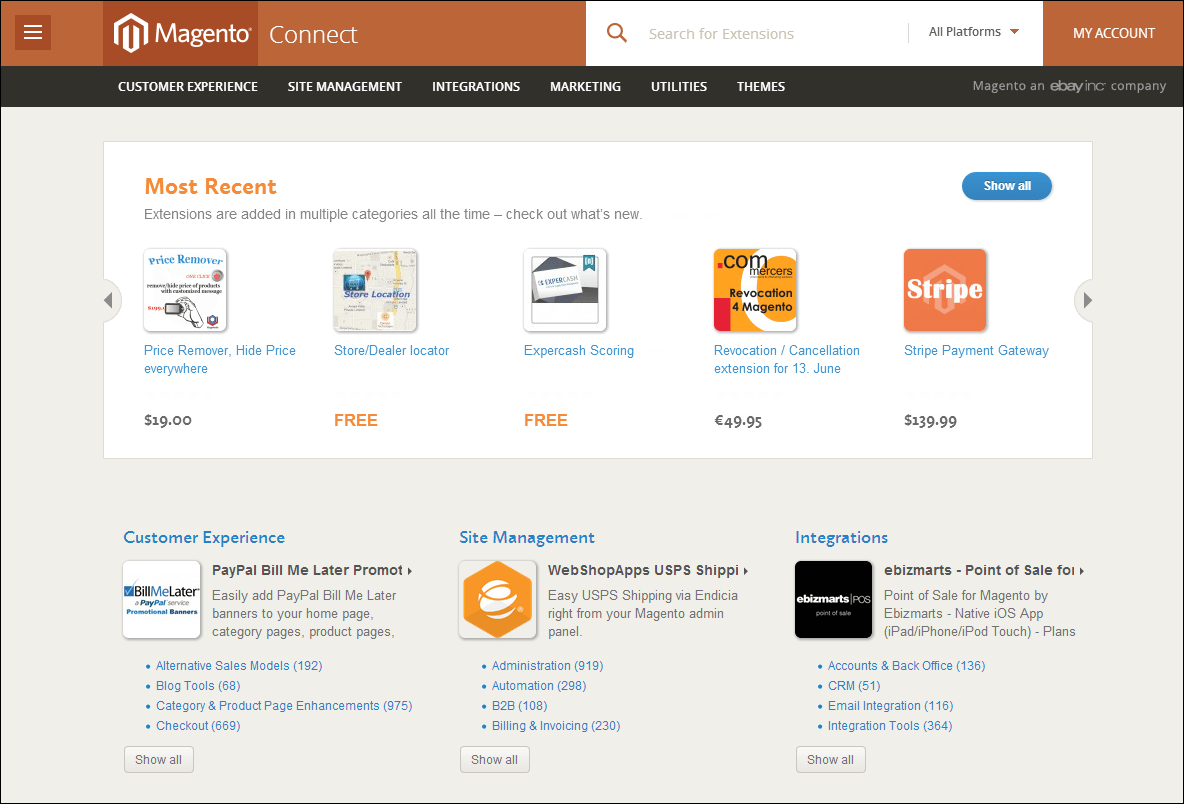The width and height of the screenshot is (1184, 804).
Task: Open the Stripe Payment Gateway icon
Action: tap(945, 290)
